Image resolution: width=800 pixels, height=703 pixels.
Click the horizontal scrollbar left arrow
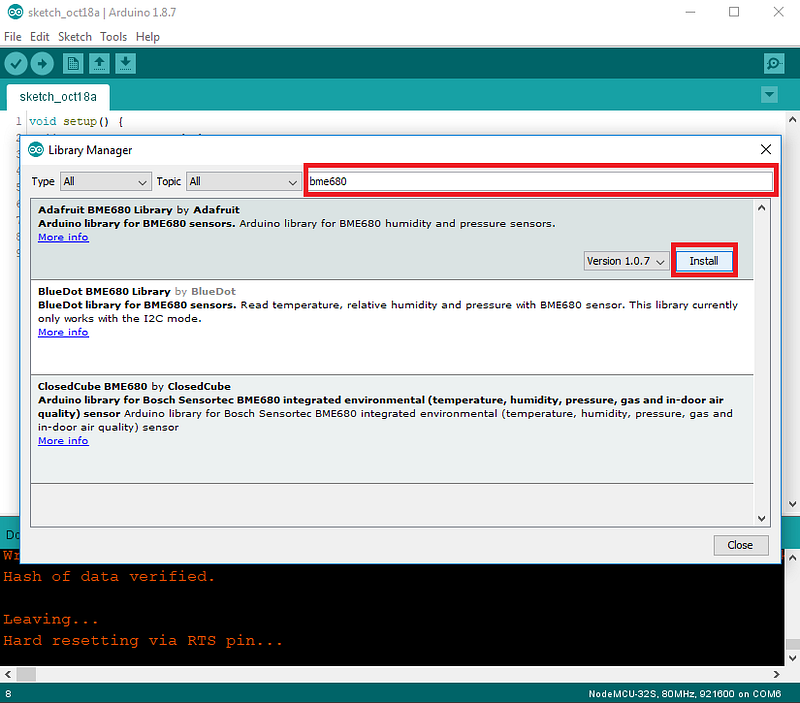[8, 674]
